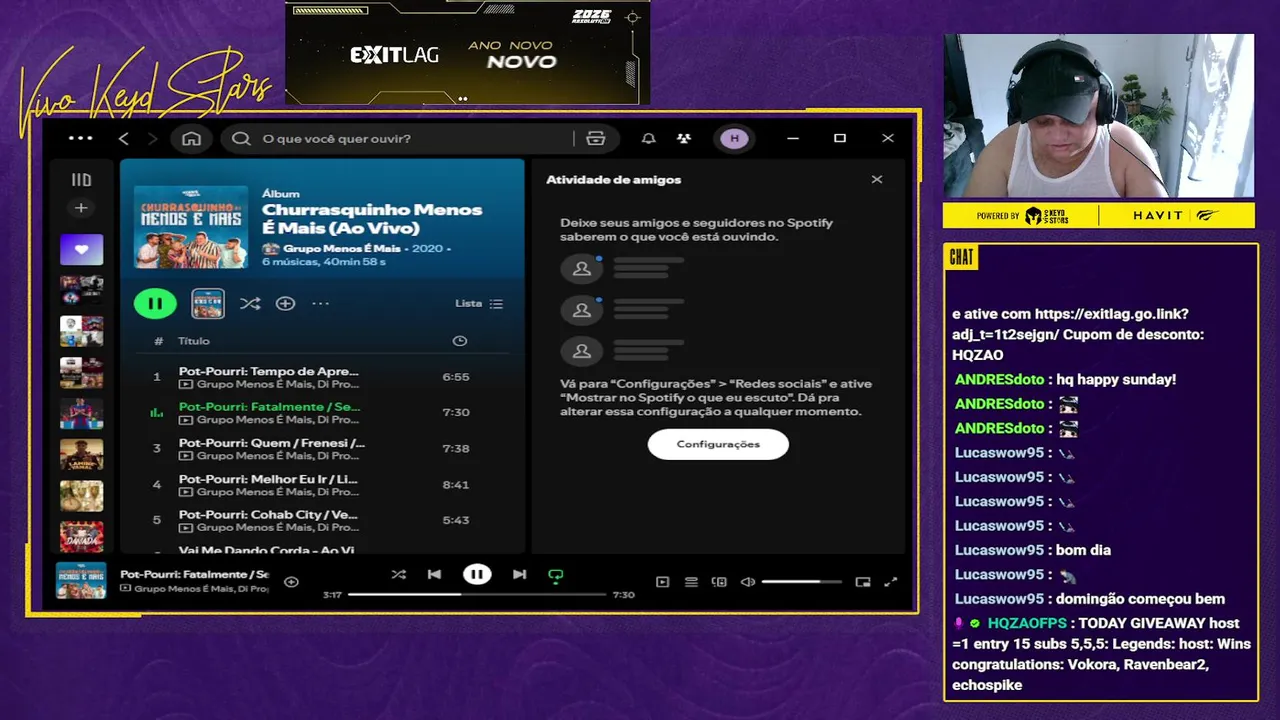Open more options for the album

(320, 303)
